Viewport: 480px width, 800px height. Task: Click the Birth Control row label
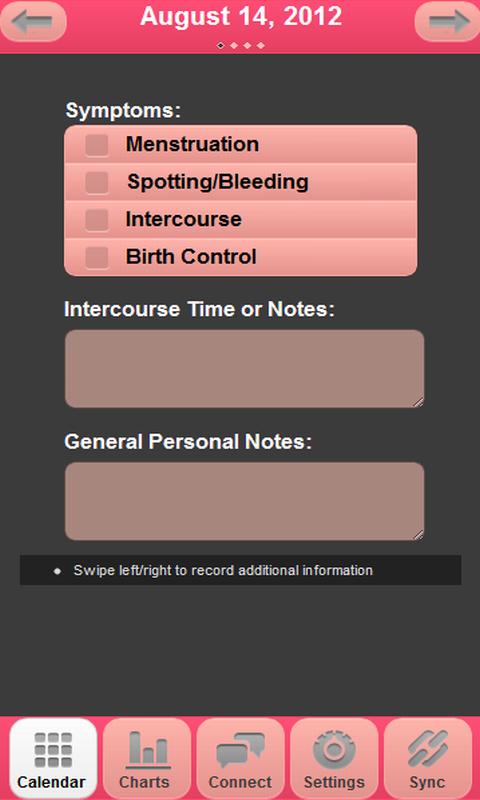(x=191, y=257)
